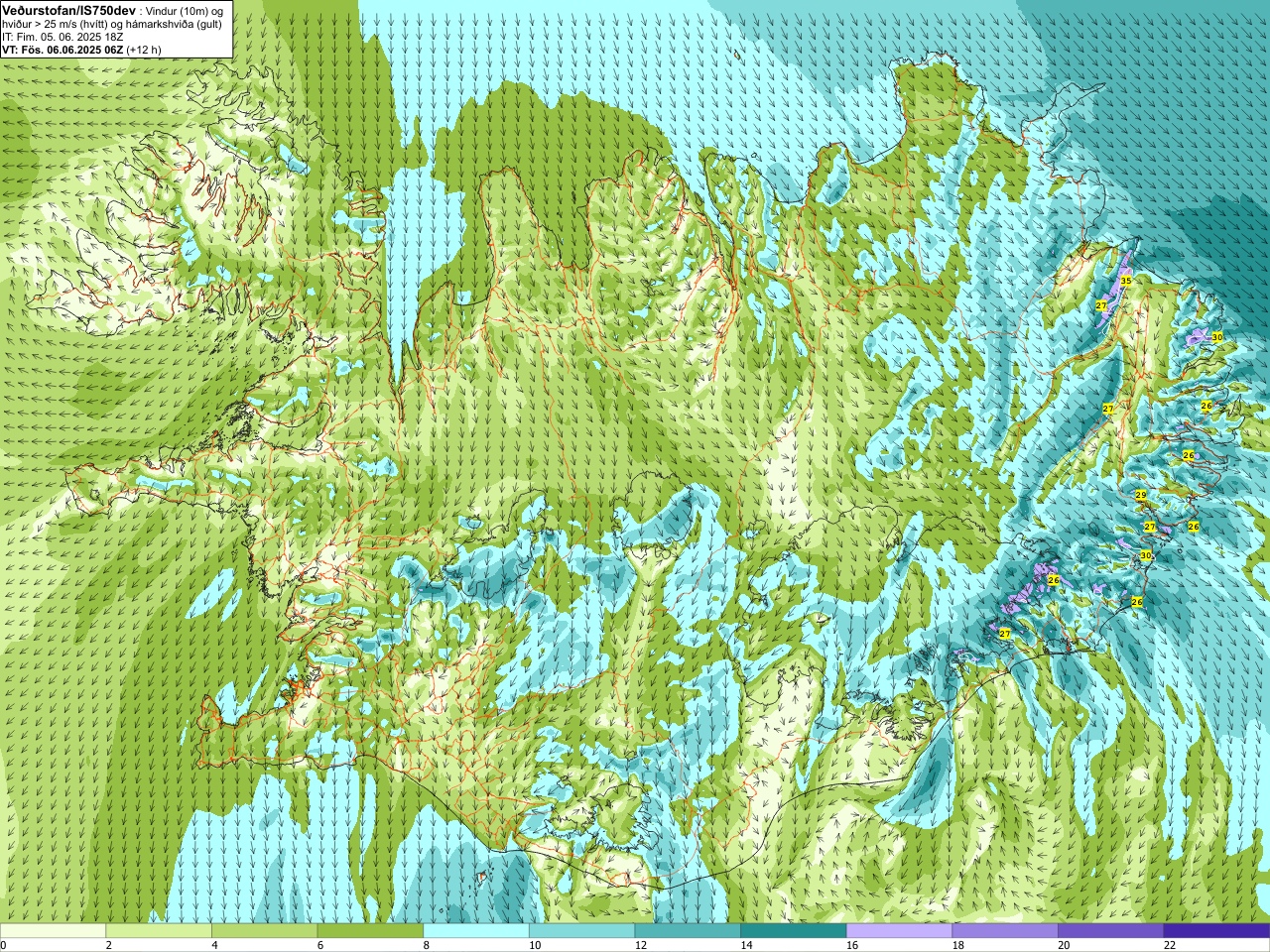Click the legend scale number 12
1270x952 pixels.
tap(640, 946)
